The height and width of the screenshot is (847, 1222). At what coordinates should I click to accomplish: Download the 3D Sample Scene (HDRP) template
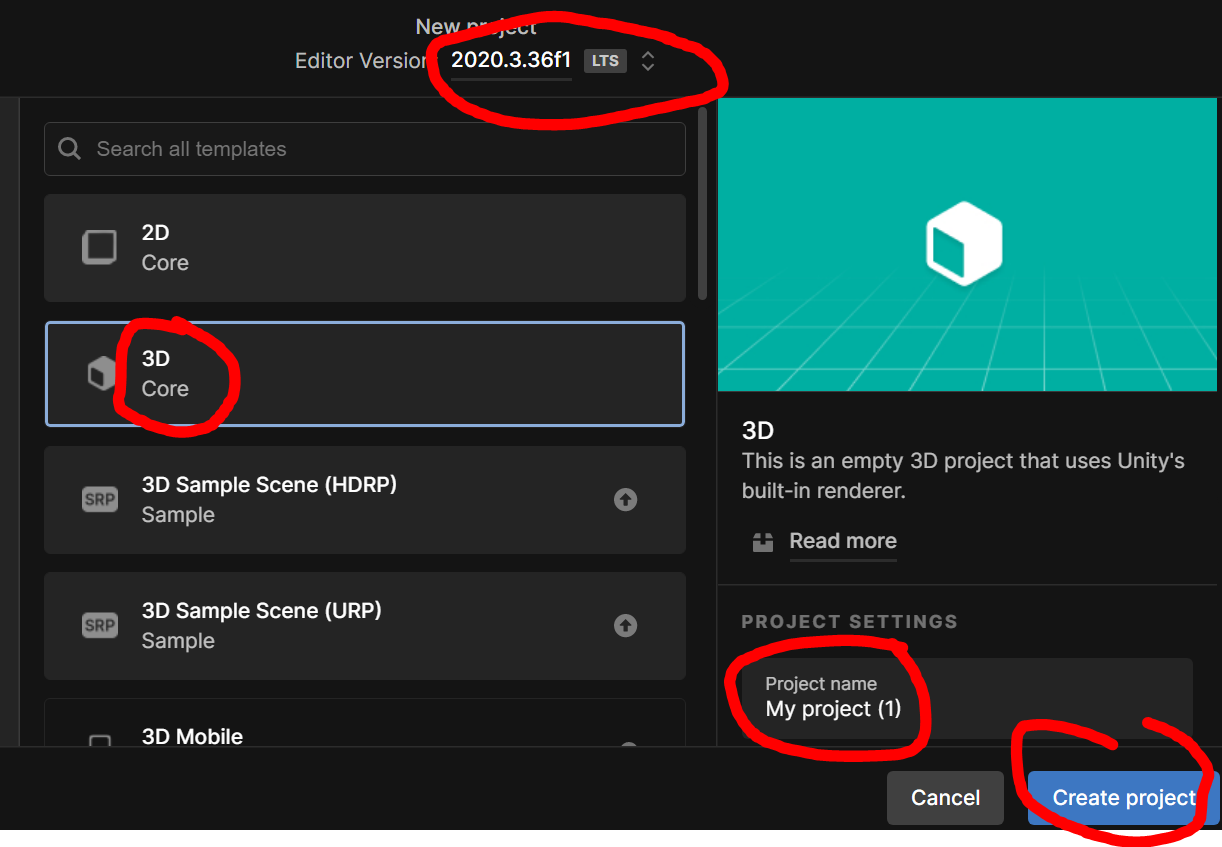tap(626, 499)
